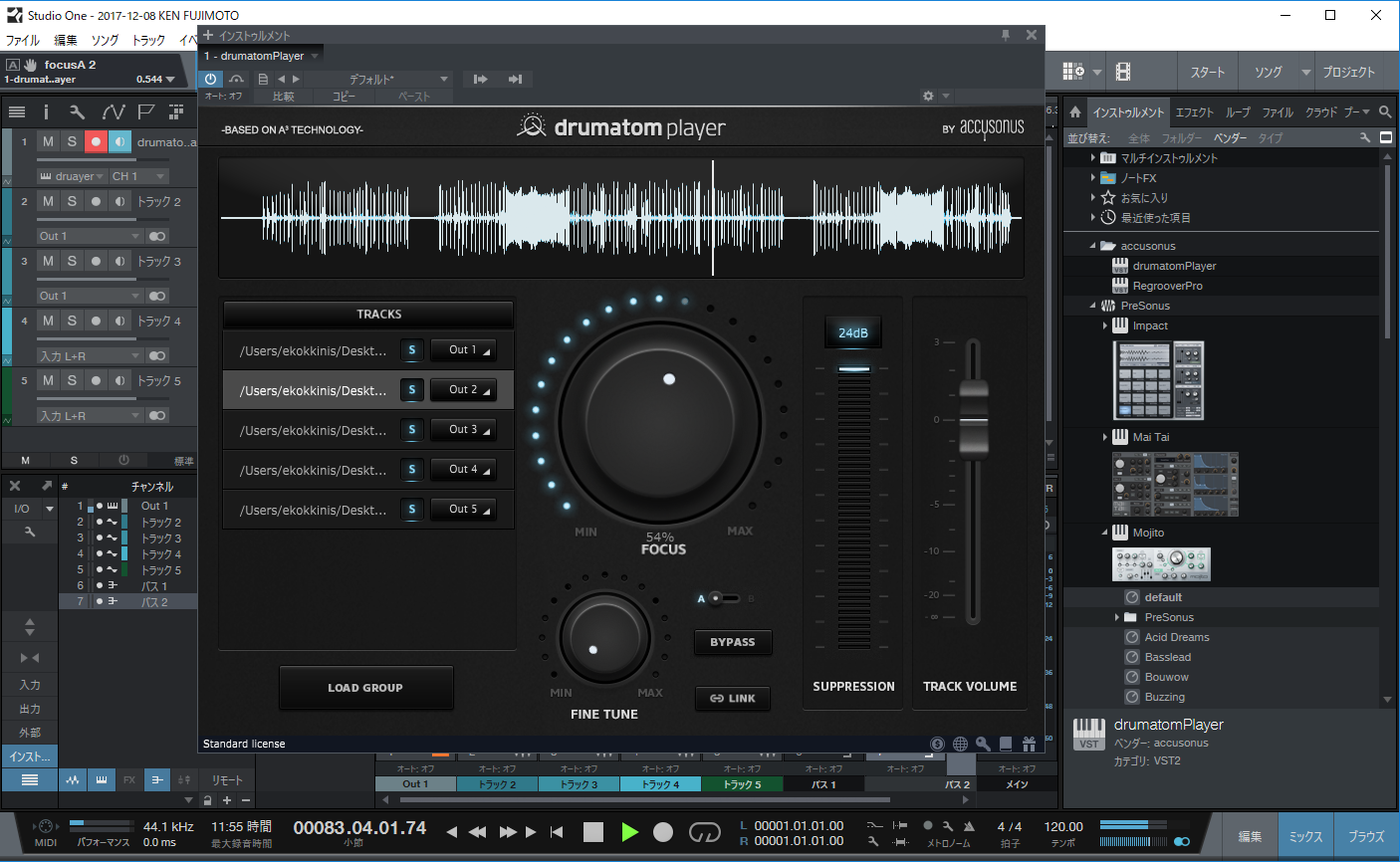Switch to the ファイル browser tab

[1278, 112]
